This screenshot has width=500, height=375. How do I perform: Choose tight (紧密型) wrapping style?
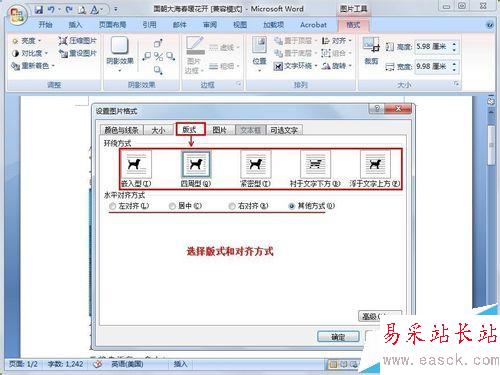tap(255, 168)
